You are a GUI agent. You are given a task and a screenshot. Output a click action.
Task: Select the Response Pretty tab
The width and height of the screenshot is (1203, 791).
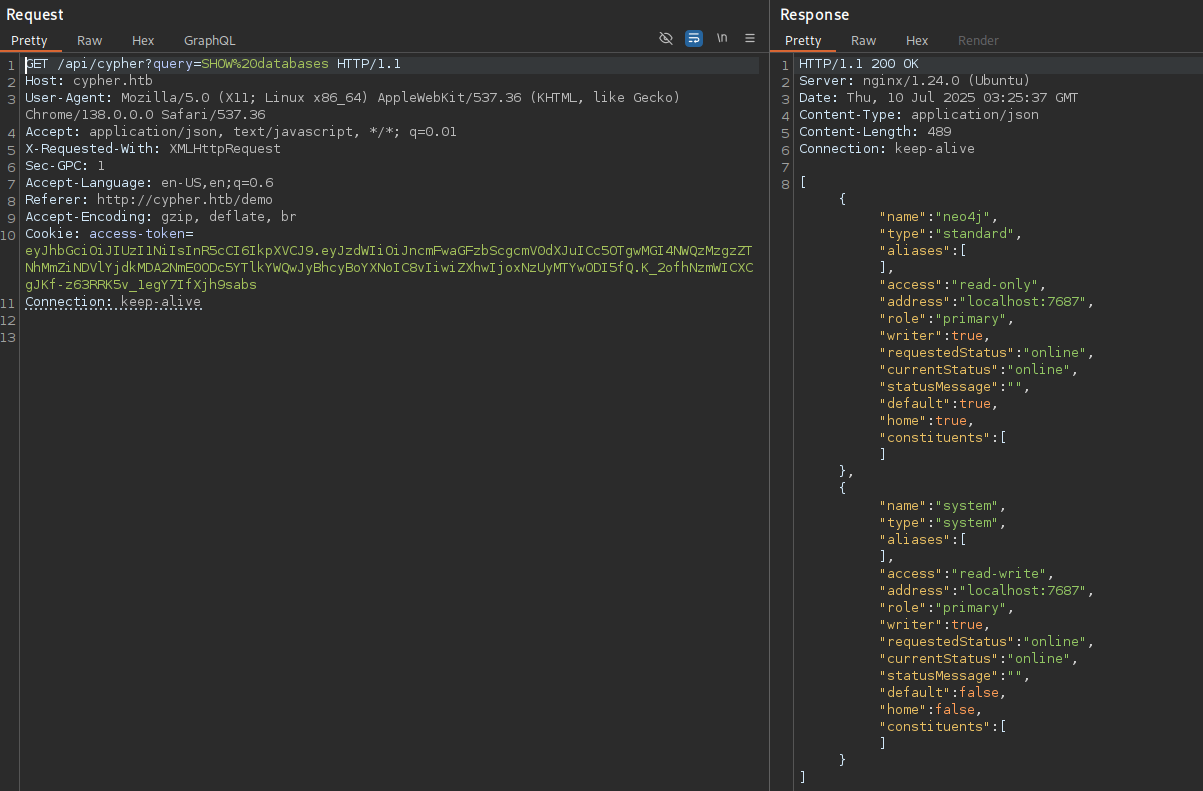click(x=803, y=41)
